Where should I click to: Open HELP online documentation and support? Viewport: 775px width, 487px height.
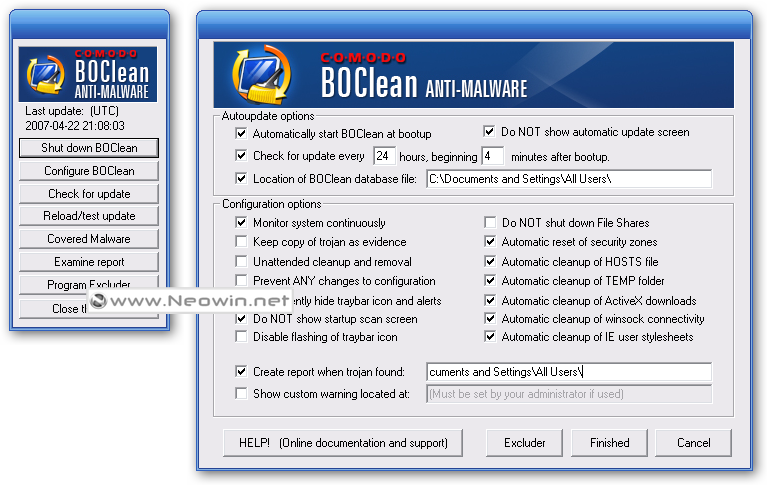343,443
